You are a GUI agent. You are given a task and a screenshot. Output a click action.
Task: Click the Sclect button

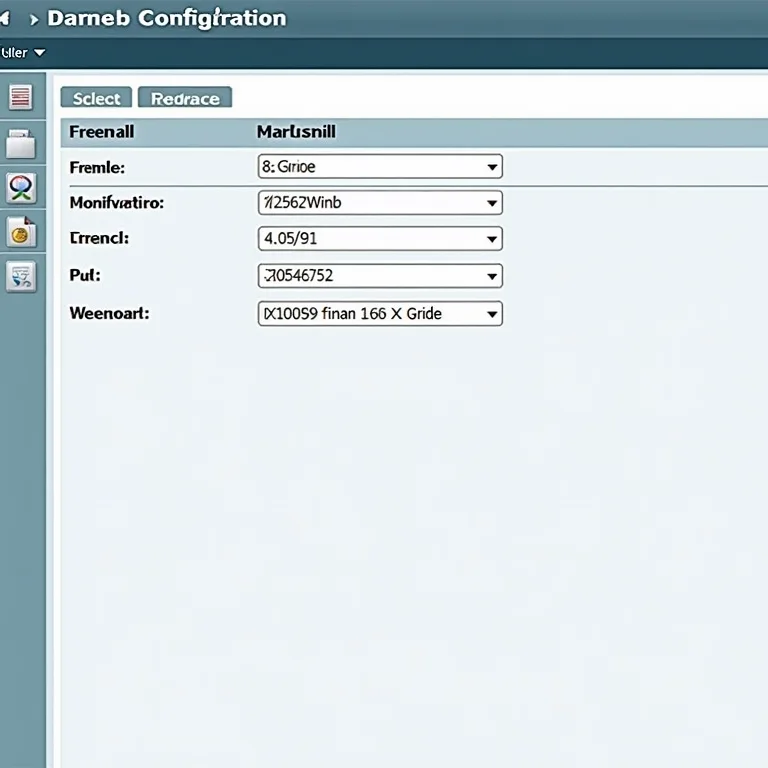96,97
